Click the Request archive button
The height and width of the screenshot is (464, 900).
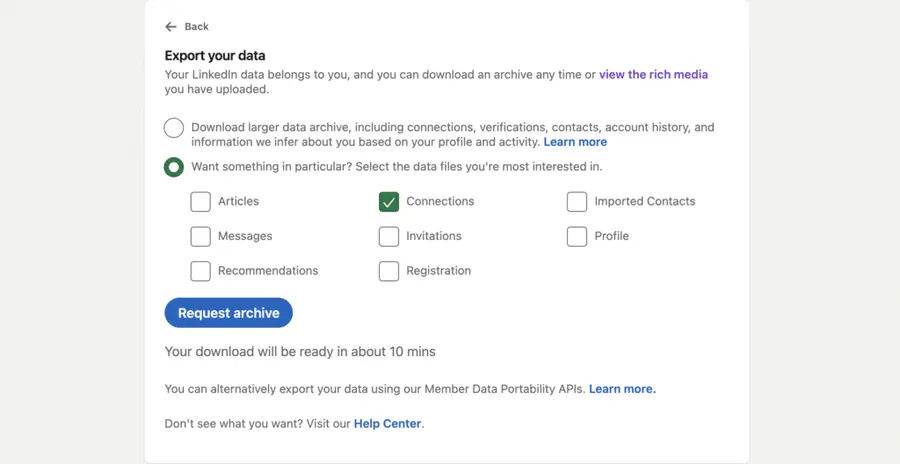pos(228,313)
